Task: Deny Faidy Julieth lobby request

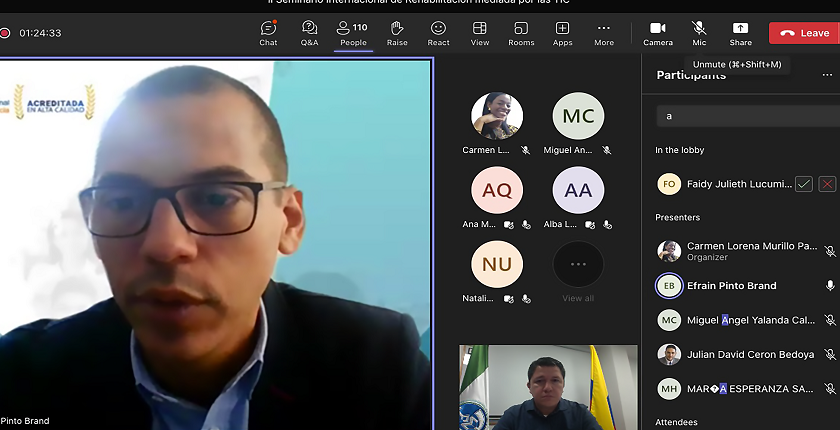Action: click(828, 184)
